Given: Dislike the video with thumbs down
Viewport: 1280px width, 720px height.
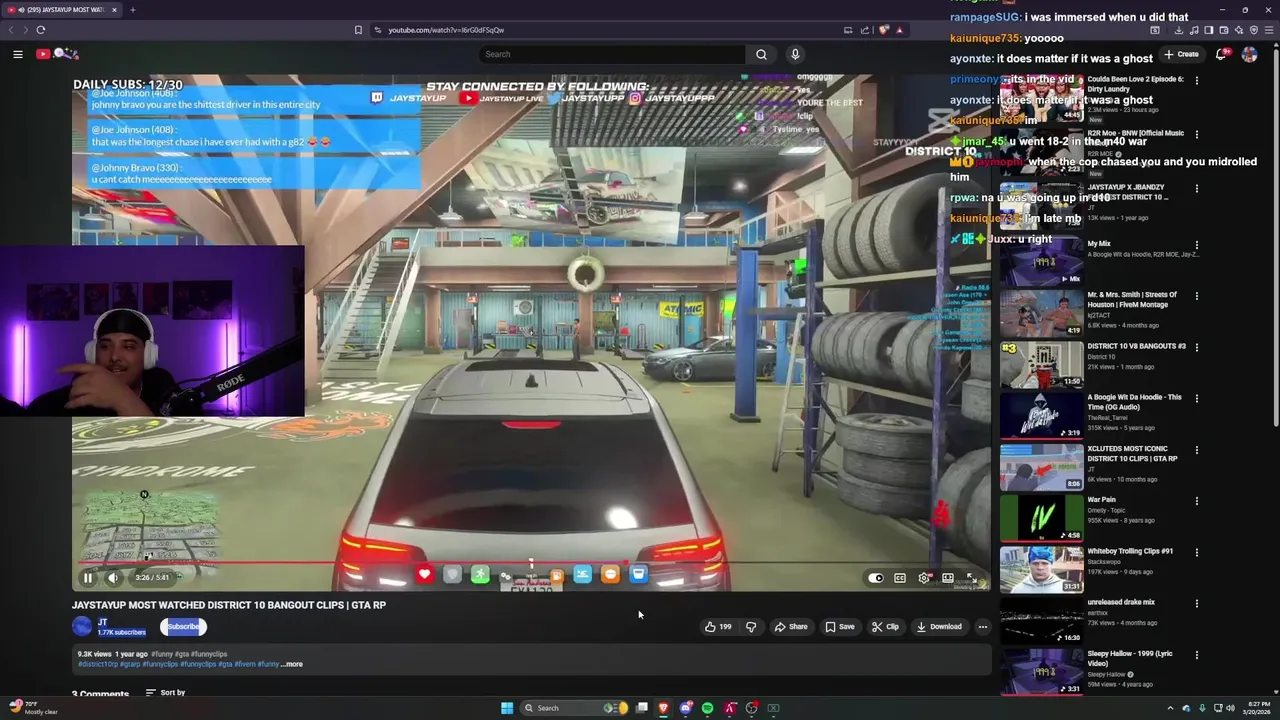Looking at the screenshot, I should (751, 627).
